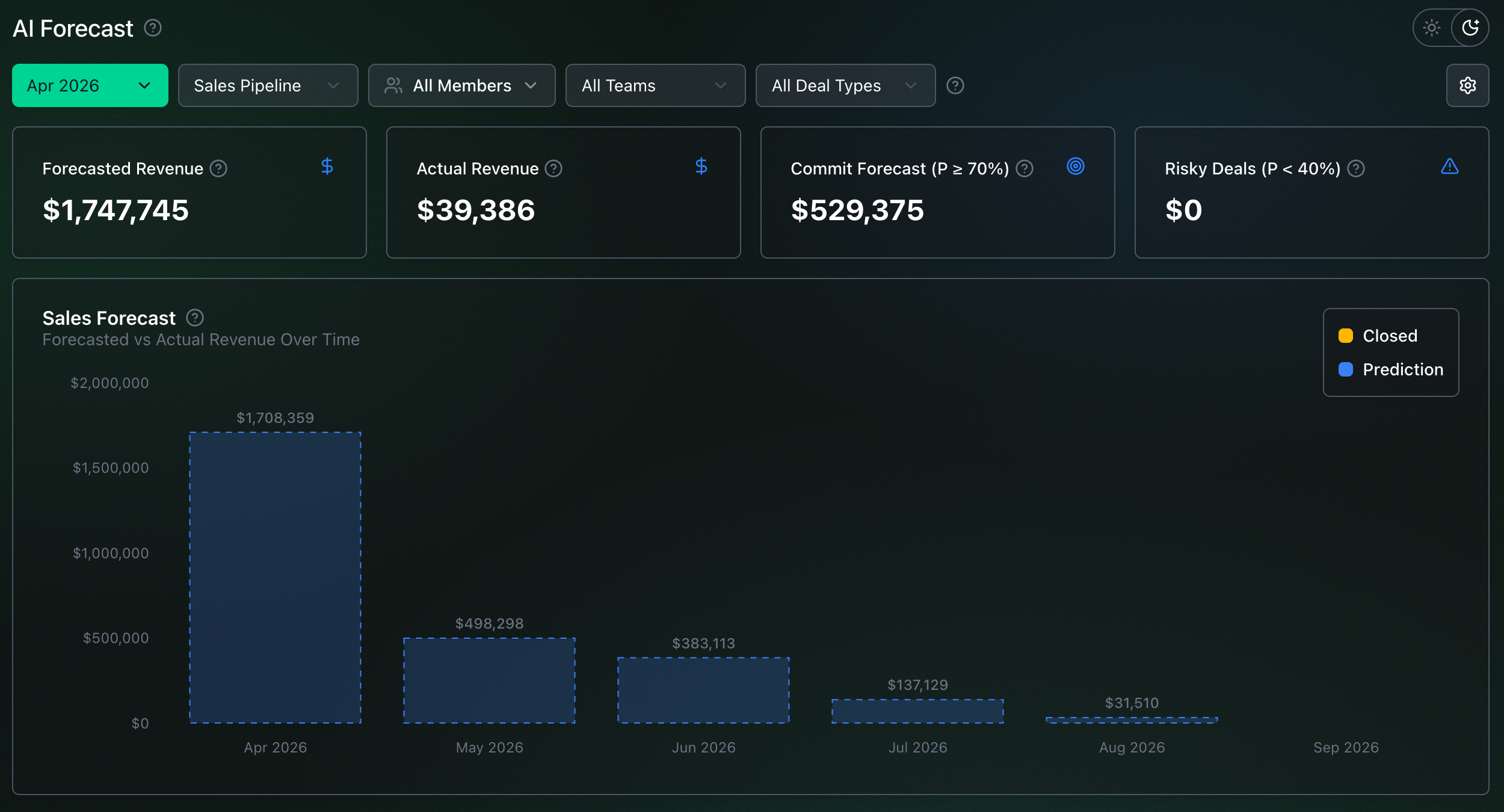Open the All Members filter dropdown
The width and height of the screenshot is (1504, 812).
462,85
